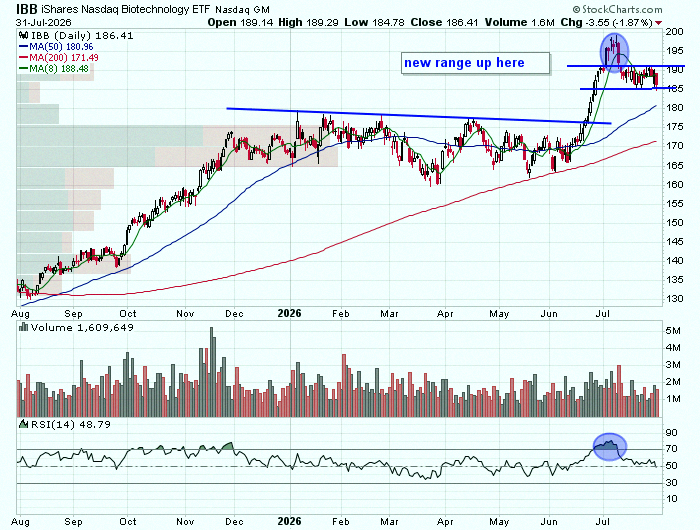Click the 160 price axis label
This screenshot has height=530, width=700.
pyautogui.click(x=675, y=184)
